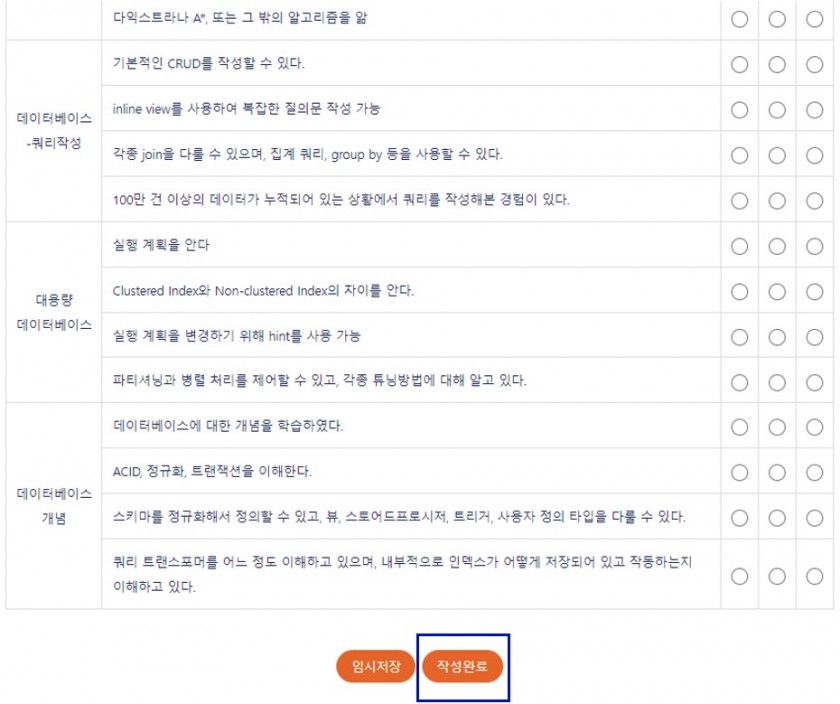This screenshot has height=704, width=840.
Task: Select first radio for 100만 건 이상 row
Action: click(739, 201)
